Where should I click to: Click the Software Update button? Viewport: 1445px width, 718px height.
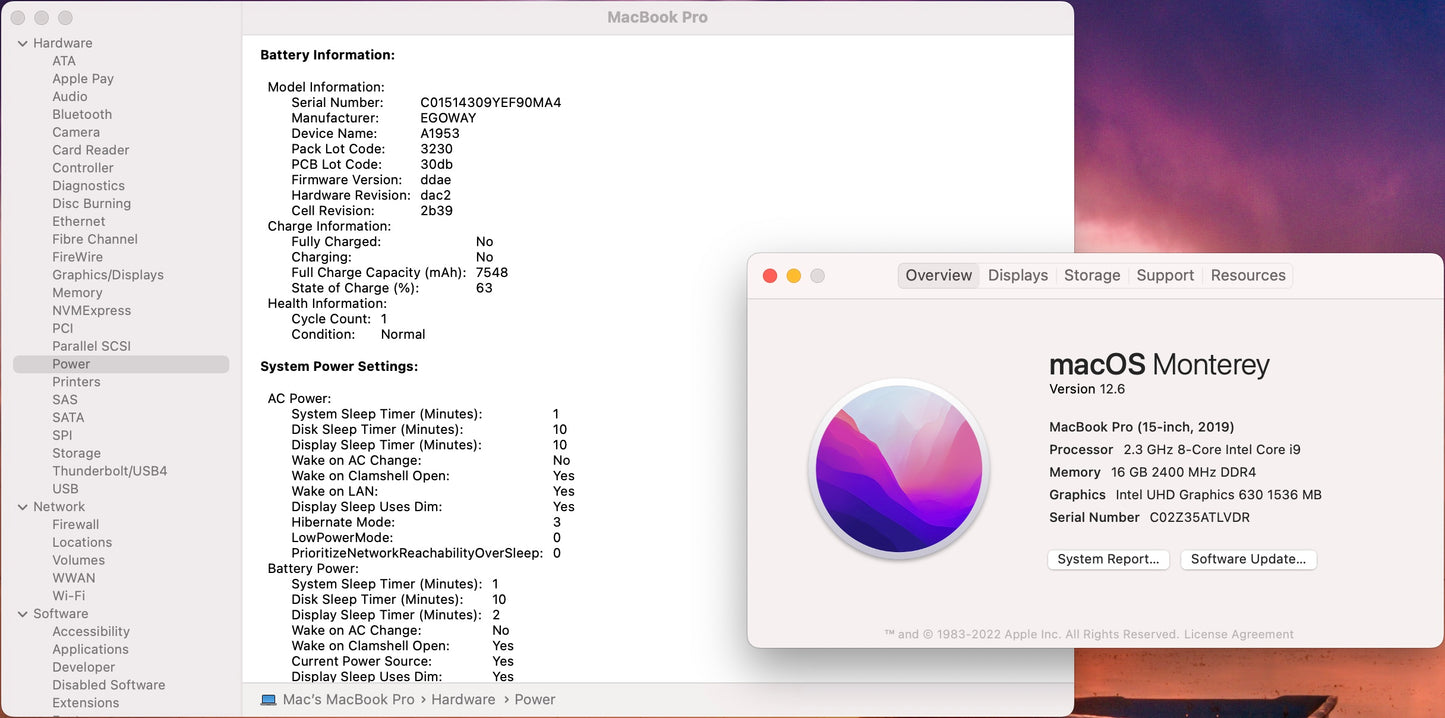tap(1248, 559)
